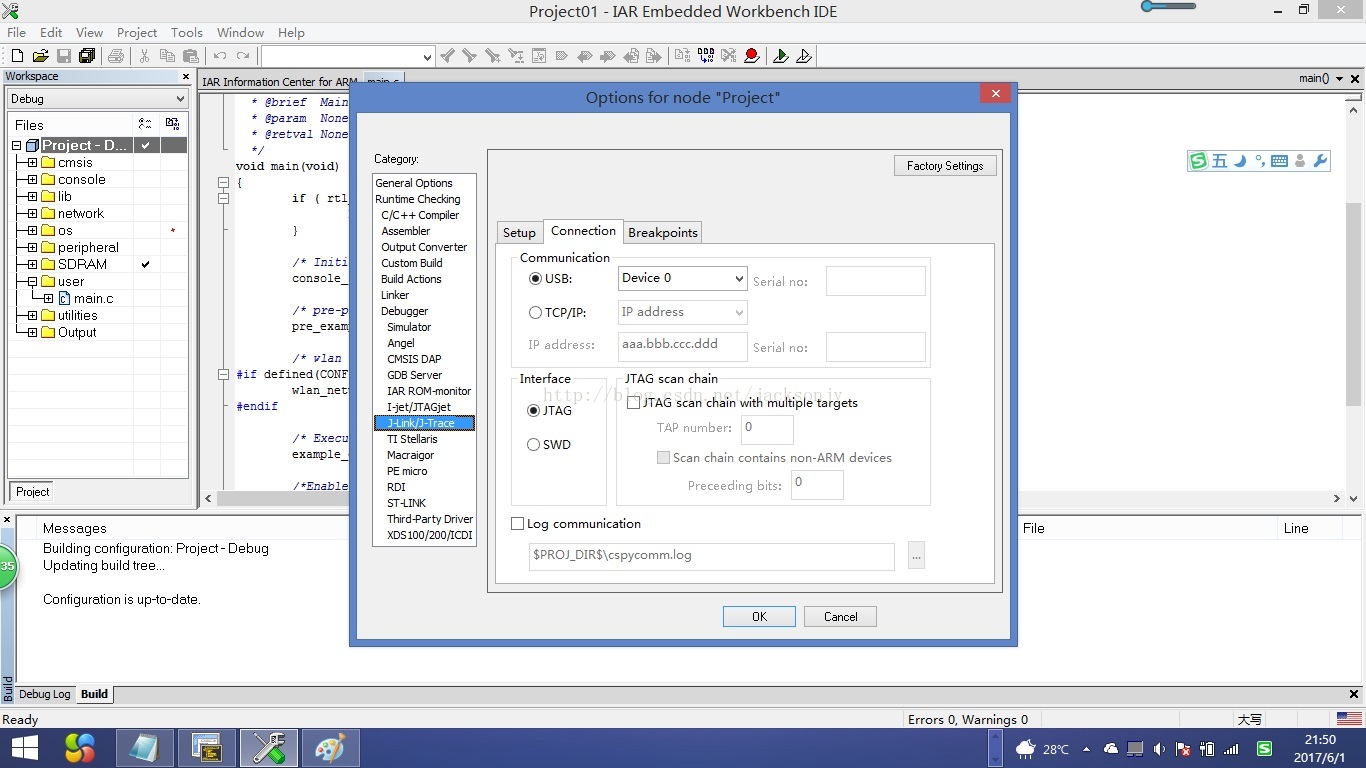Choose the SWD interface radio button

(x=533, y=445)
